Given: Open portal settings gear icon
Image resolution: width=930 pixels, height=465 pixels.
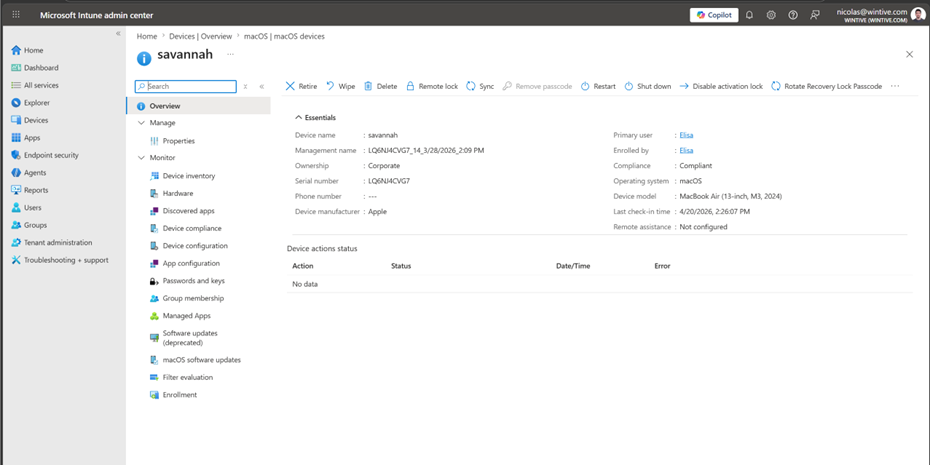Looking at the screenshot, I should (771, 15).
